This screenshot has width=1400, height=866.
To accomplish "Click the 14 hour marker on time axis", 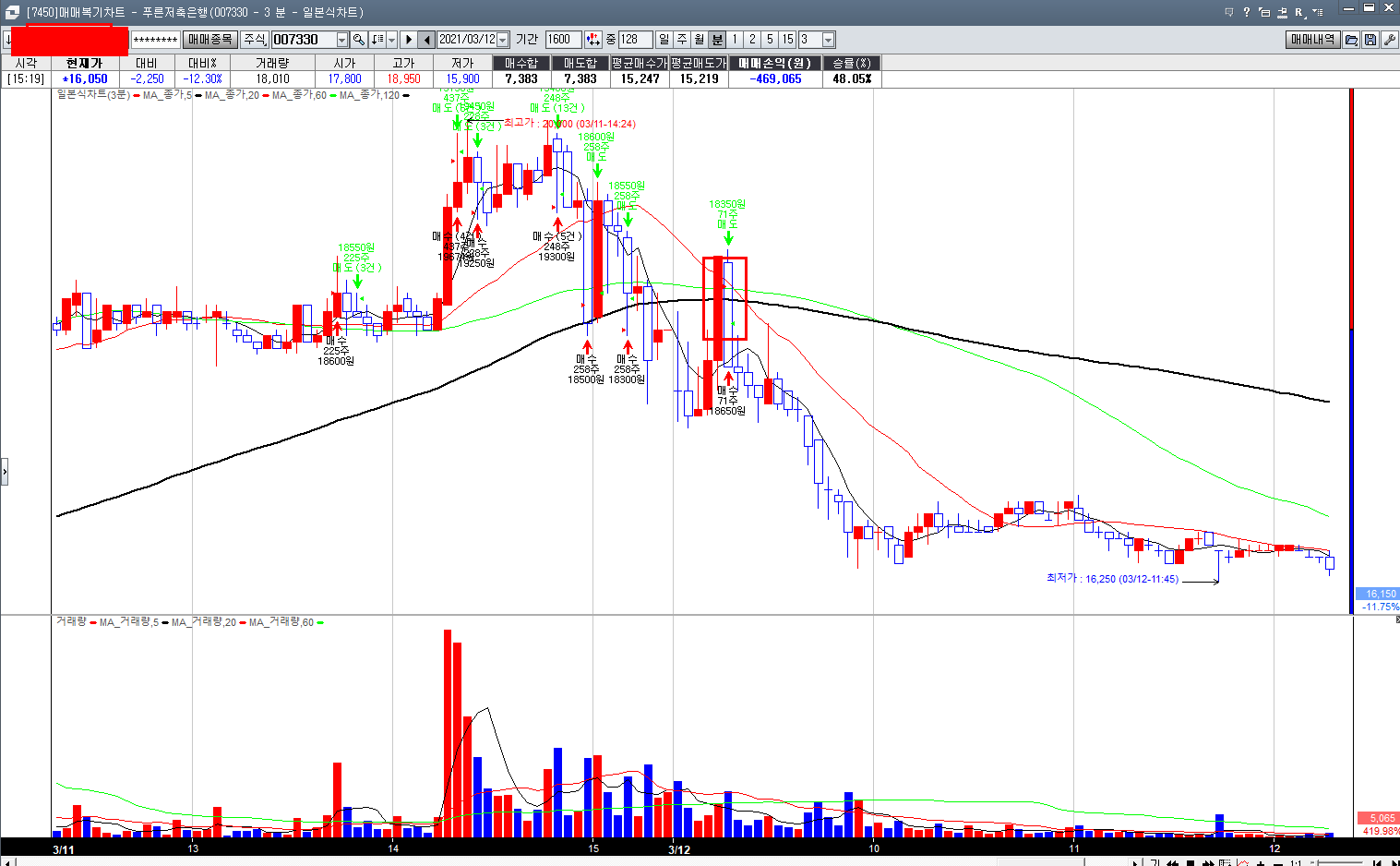I will (393, 848).
